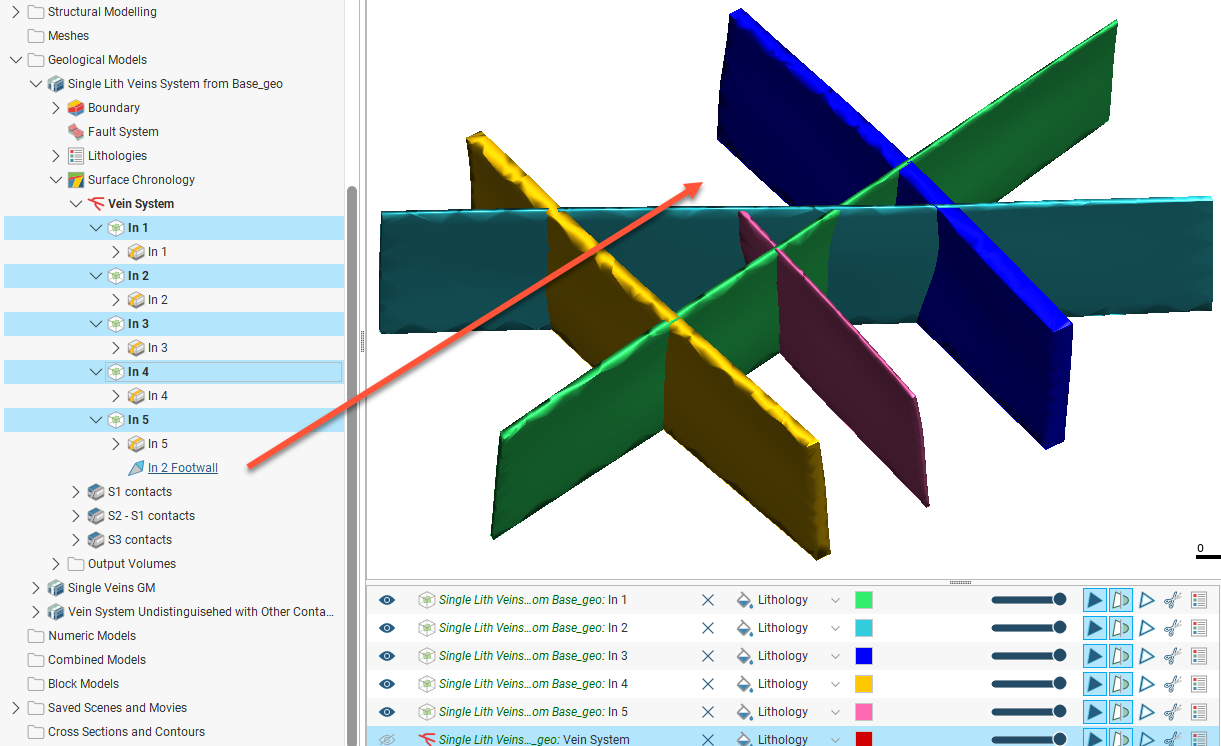Collapse the Vein System tree node
This screenshot has width=1221, height=746.
(76, 204)
